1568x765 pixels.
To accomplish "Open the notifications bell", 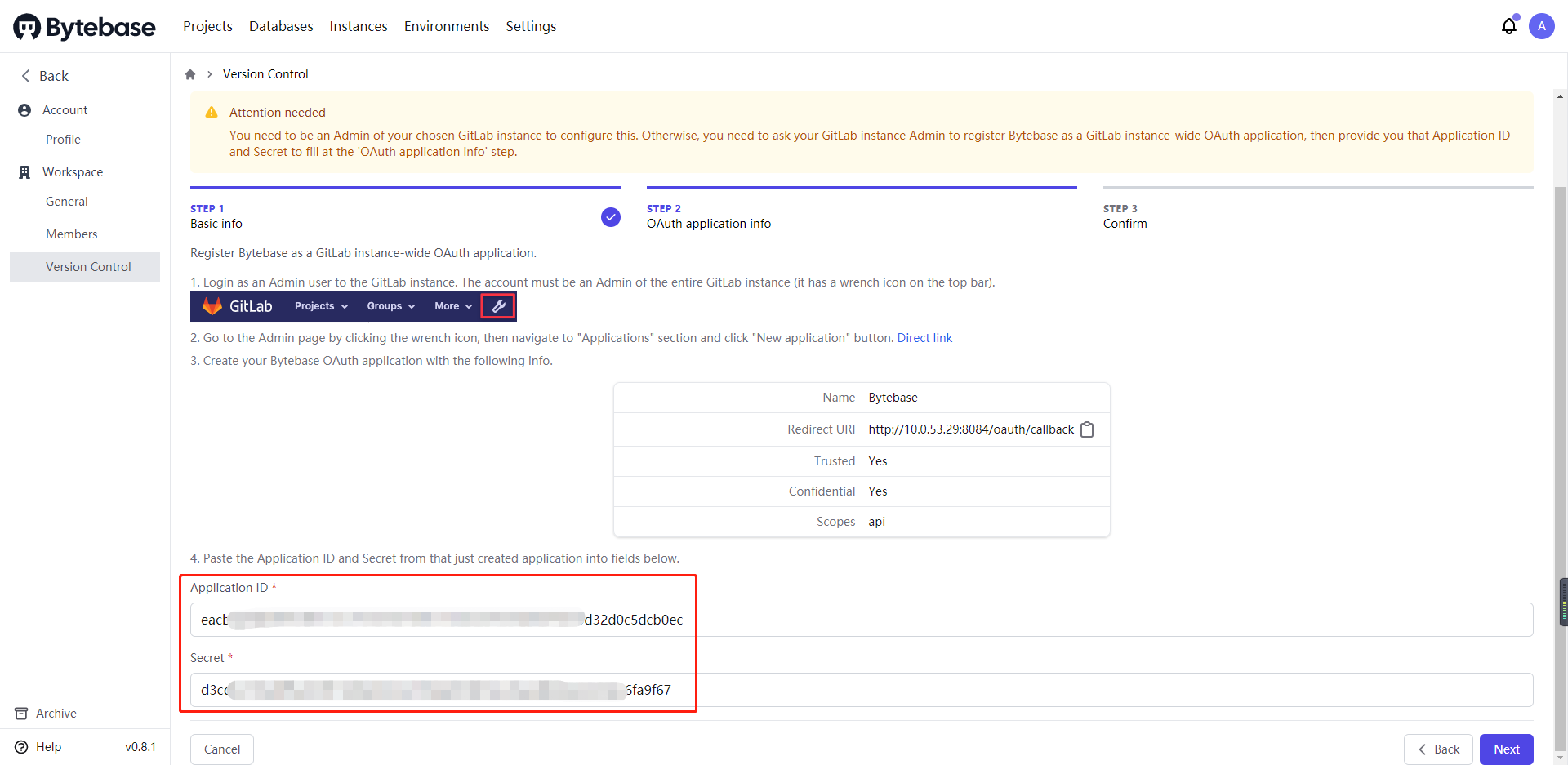I will [1509, 26].
